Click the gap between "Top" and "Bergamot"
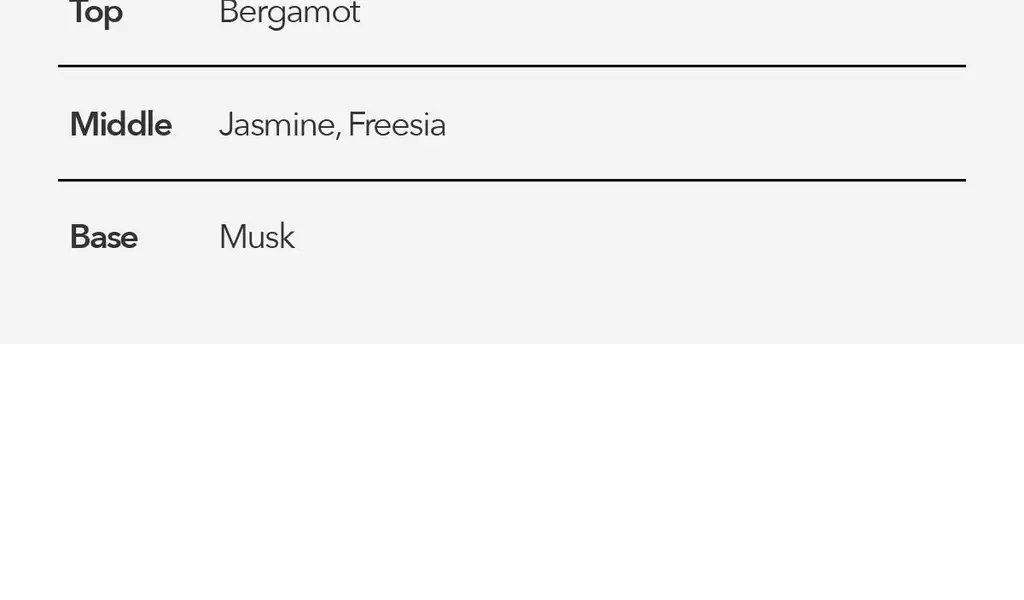 (171, 14)
